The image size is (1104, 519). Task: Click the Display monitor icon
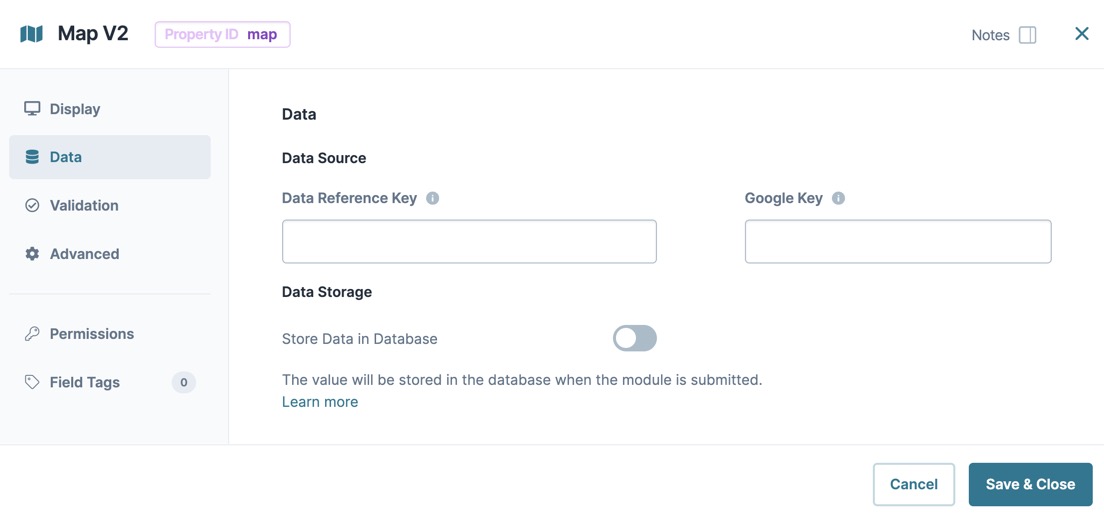[32, 108]
